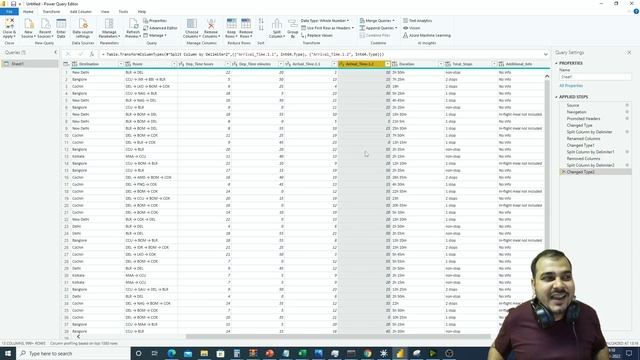Switch to the Help ribbon tab
This screenshot has width=640, height=360.
click(142, 11)
